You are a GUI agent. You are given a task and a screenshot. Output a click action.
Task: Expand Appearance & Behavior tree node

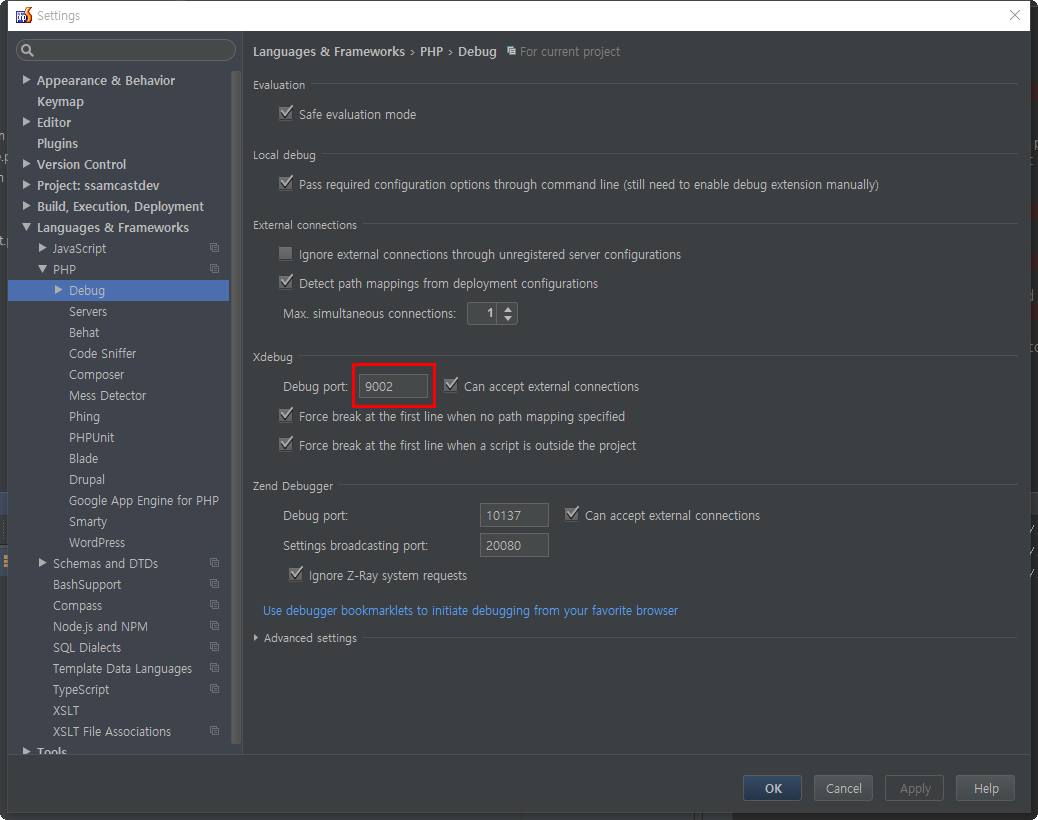pos(26,80)
